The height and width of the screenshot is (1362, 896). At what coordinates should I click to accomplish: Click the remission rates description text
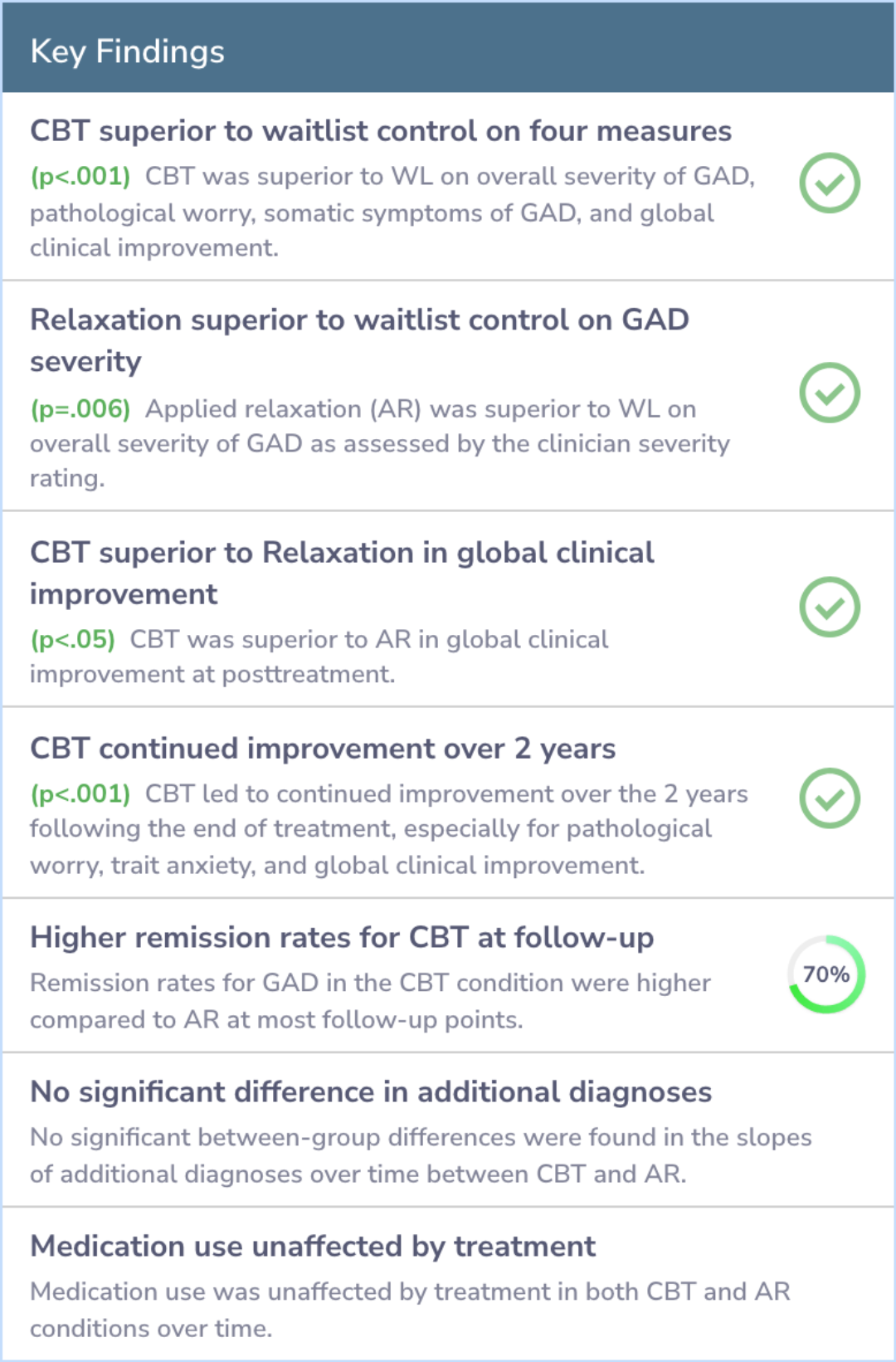tap(370, 1001)
